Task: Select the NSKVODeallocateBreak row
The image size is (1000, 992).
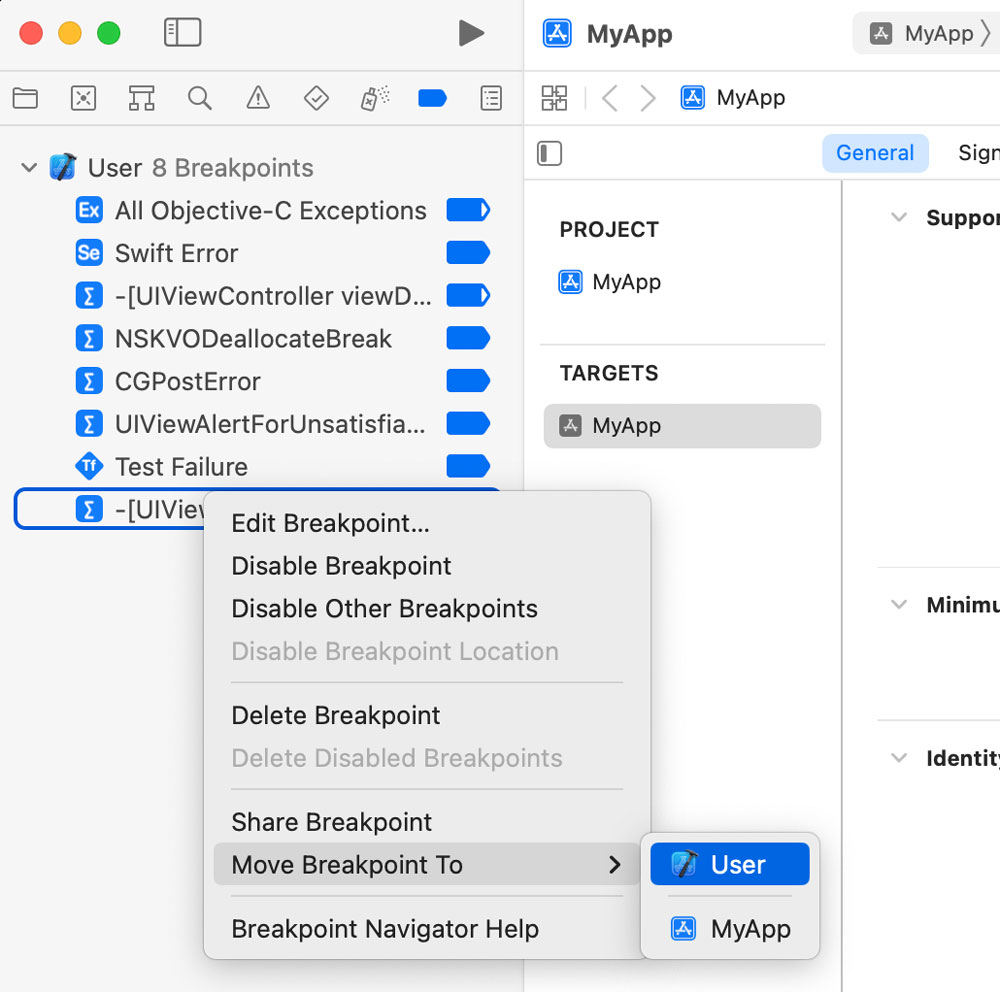Action: coord(256,339)
